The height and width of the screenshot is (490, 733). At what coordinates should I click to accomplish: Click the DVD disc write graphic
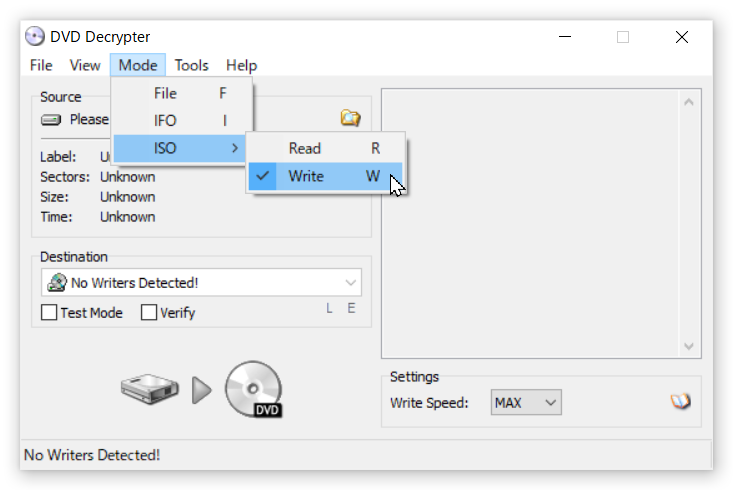253,389
